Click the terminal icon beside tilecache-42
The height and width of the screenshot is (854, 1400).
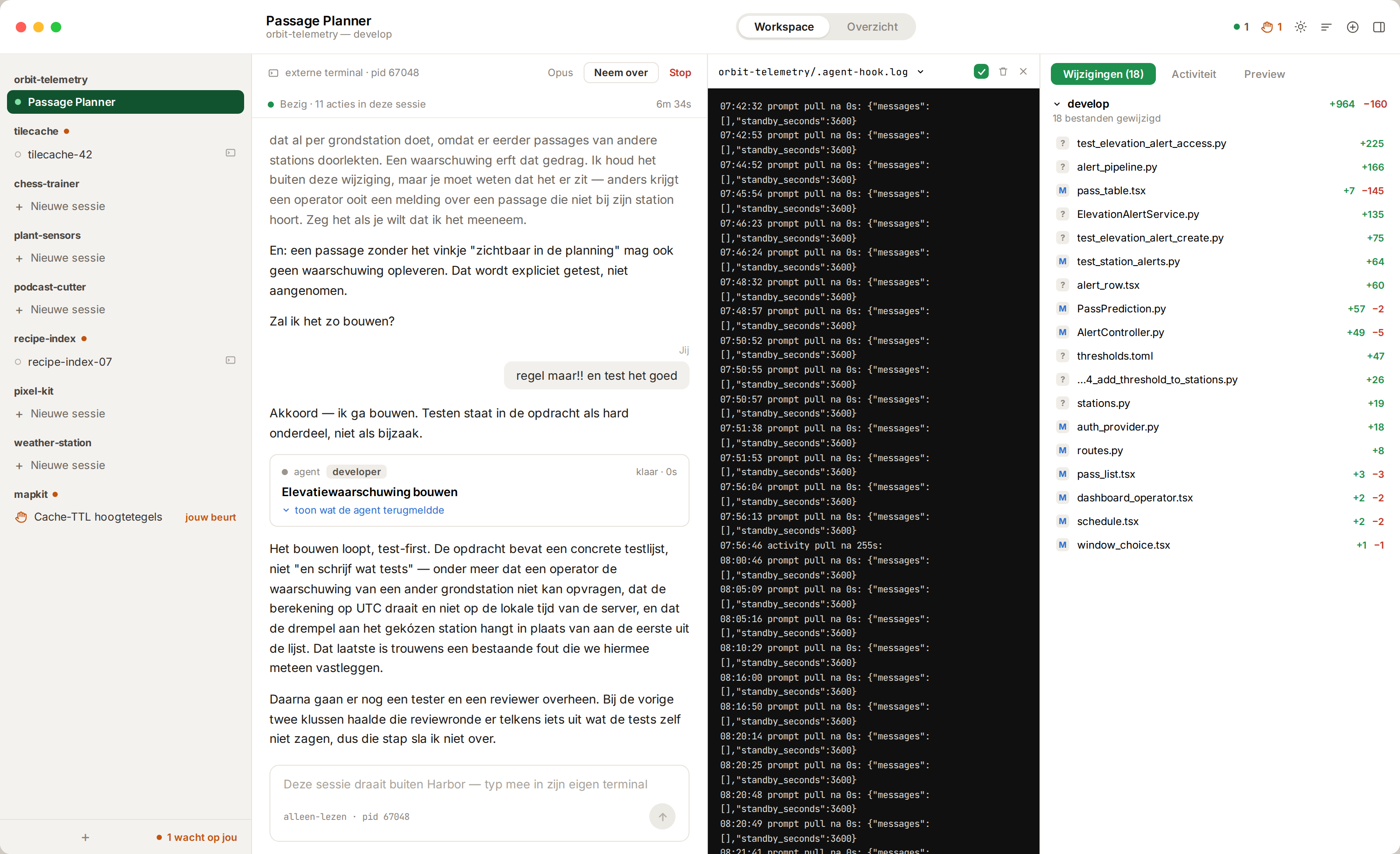231,153
